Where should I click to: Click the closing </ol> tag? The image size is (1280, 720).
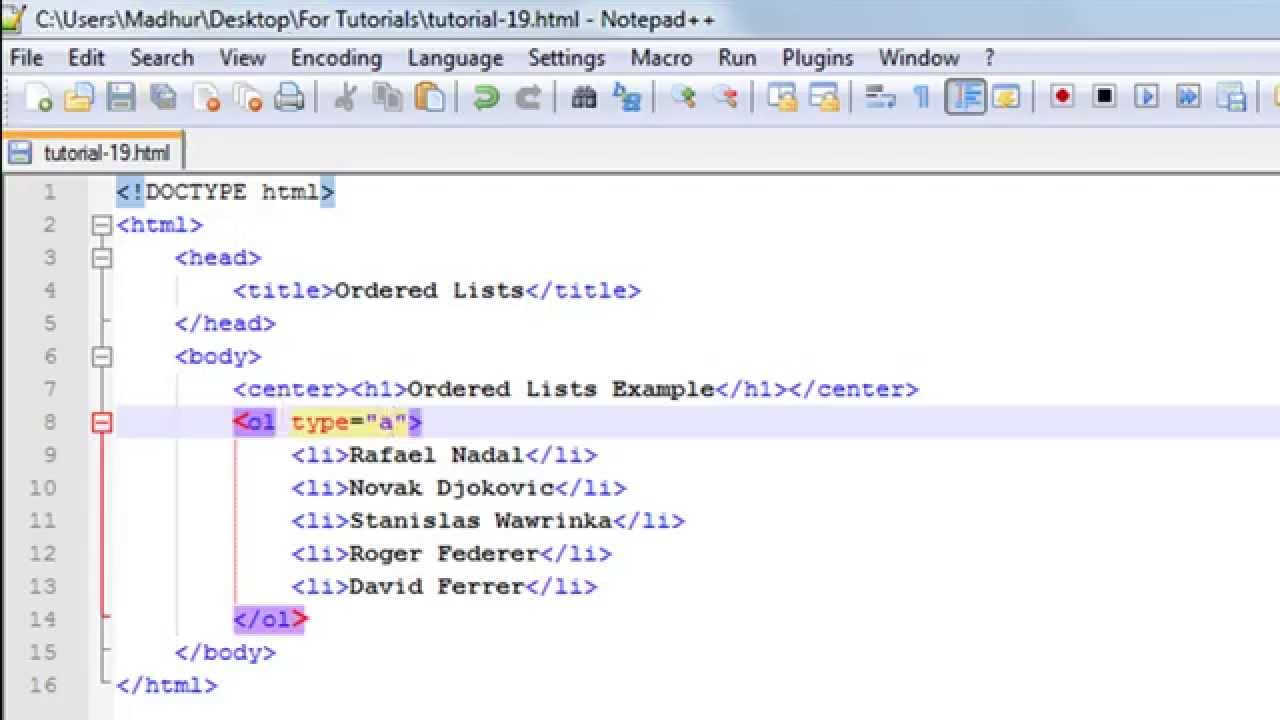pos(270,620)
